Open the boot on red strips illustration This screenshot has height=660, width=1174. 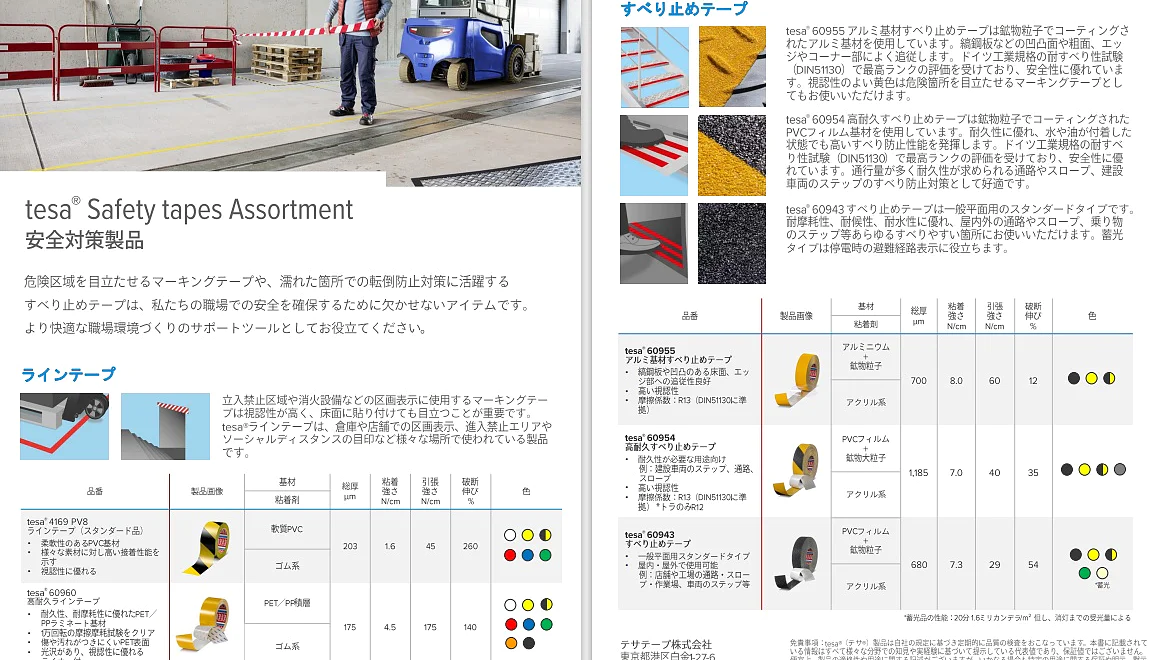[654, 155]
